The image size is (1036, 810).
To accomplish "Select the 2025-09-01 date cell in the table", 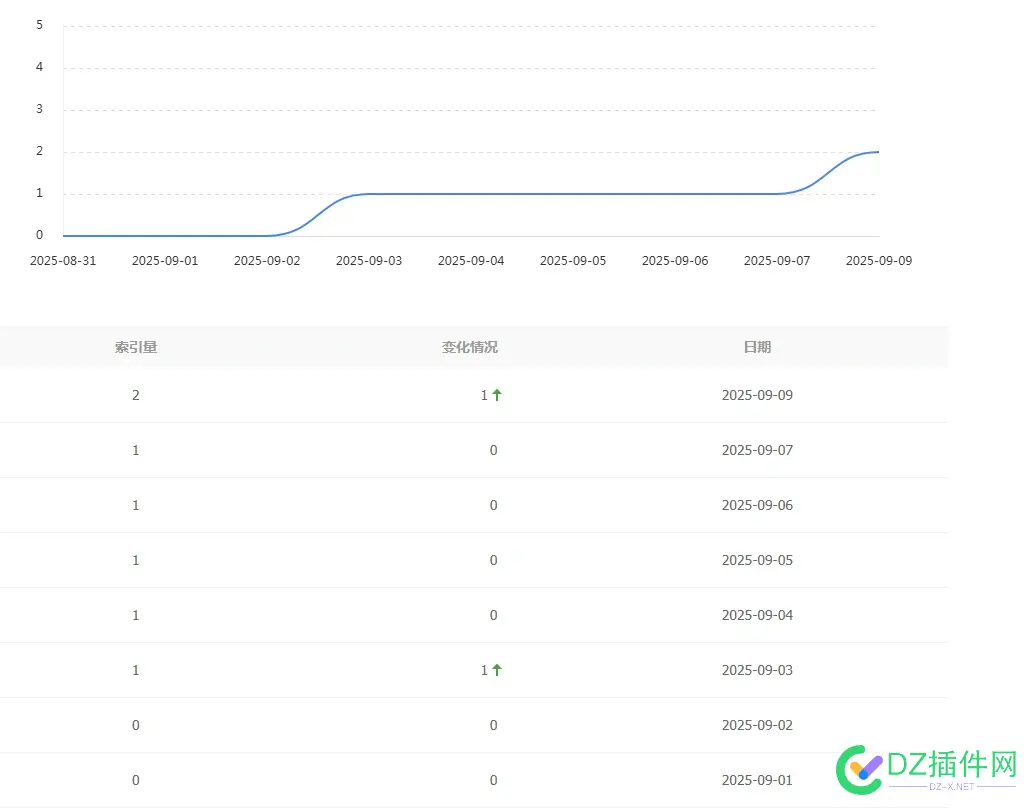I will pos(757,780).
